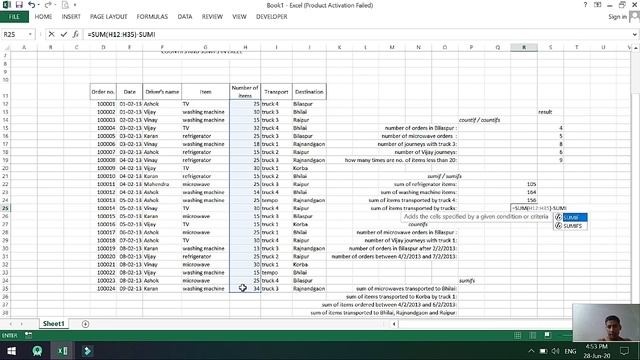Click the 'Driver's name' header cell
The height and width of the screenshot is (360, 640).
162,92
